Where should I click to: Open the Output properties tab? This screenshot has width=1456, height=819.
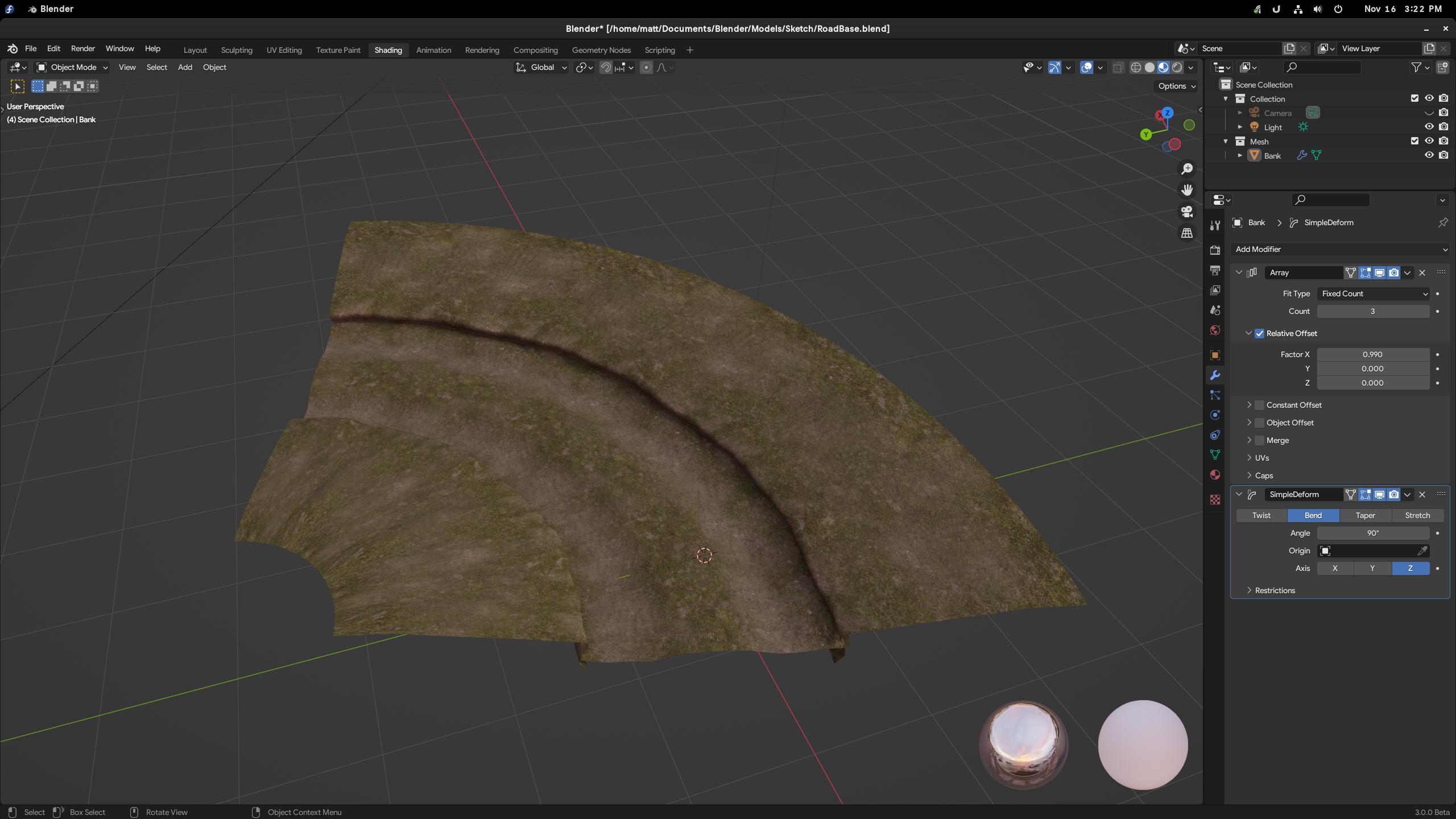(x=1215, y=270)
